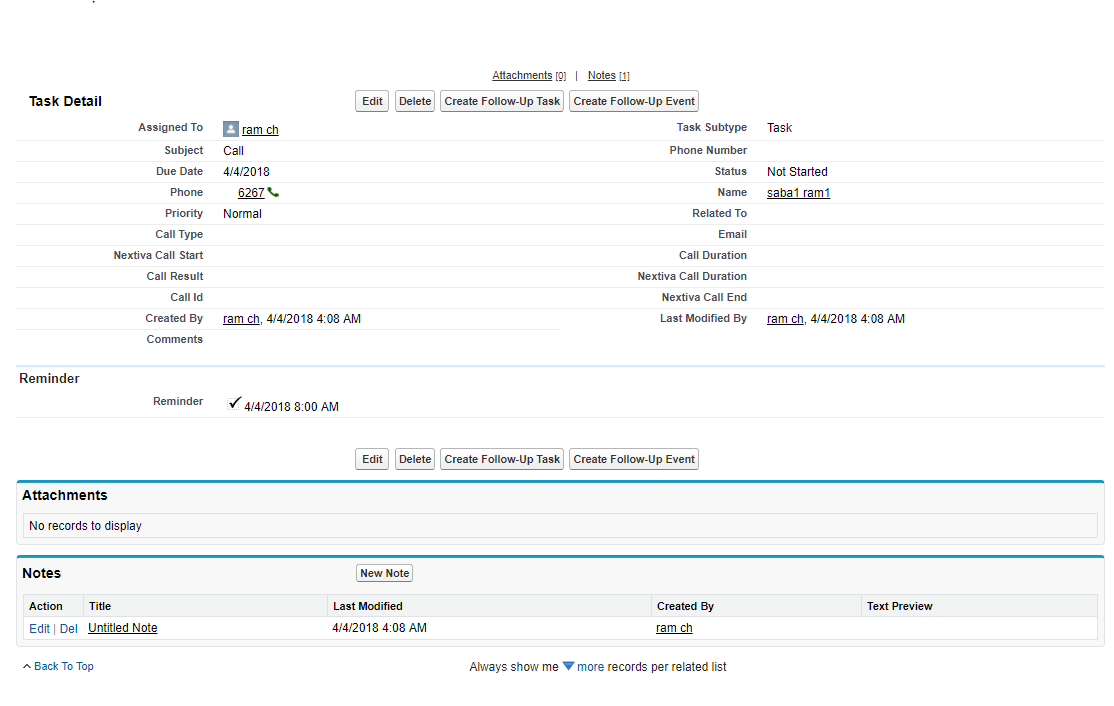Viewport: 1114px width, 706px height.
Task: Click the top Edit button
Action: (x=372, y=101)
